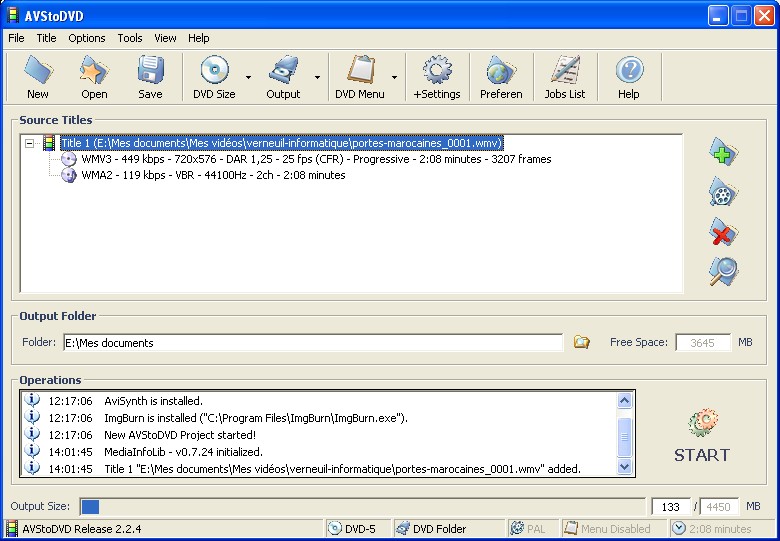This screenshot has width=780, height=541.
Task: Open the Tools menu
Action: click(130, 38)
